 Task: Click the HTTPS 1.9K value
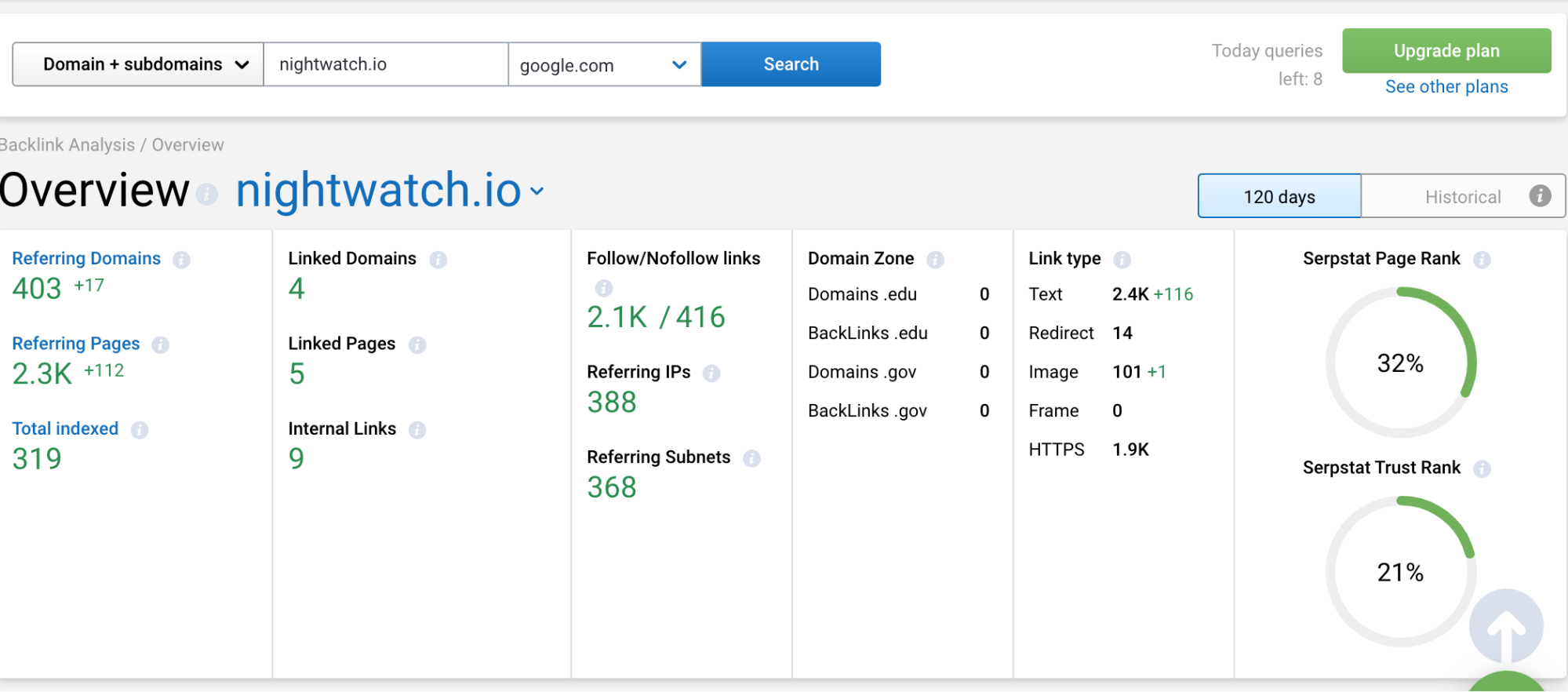[1130, 450]
